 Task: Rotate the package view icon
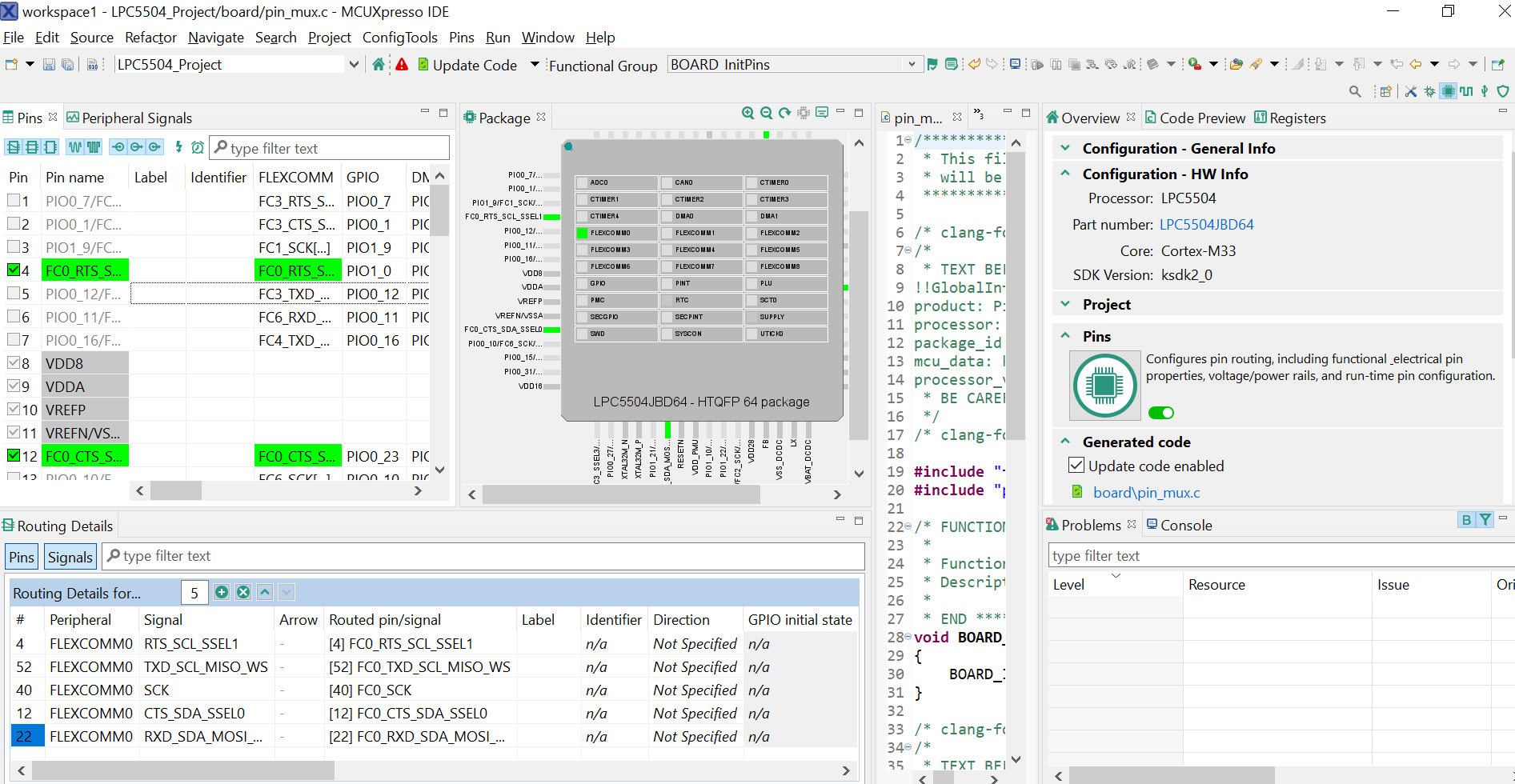click(784, 113)
